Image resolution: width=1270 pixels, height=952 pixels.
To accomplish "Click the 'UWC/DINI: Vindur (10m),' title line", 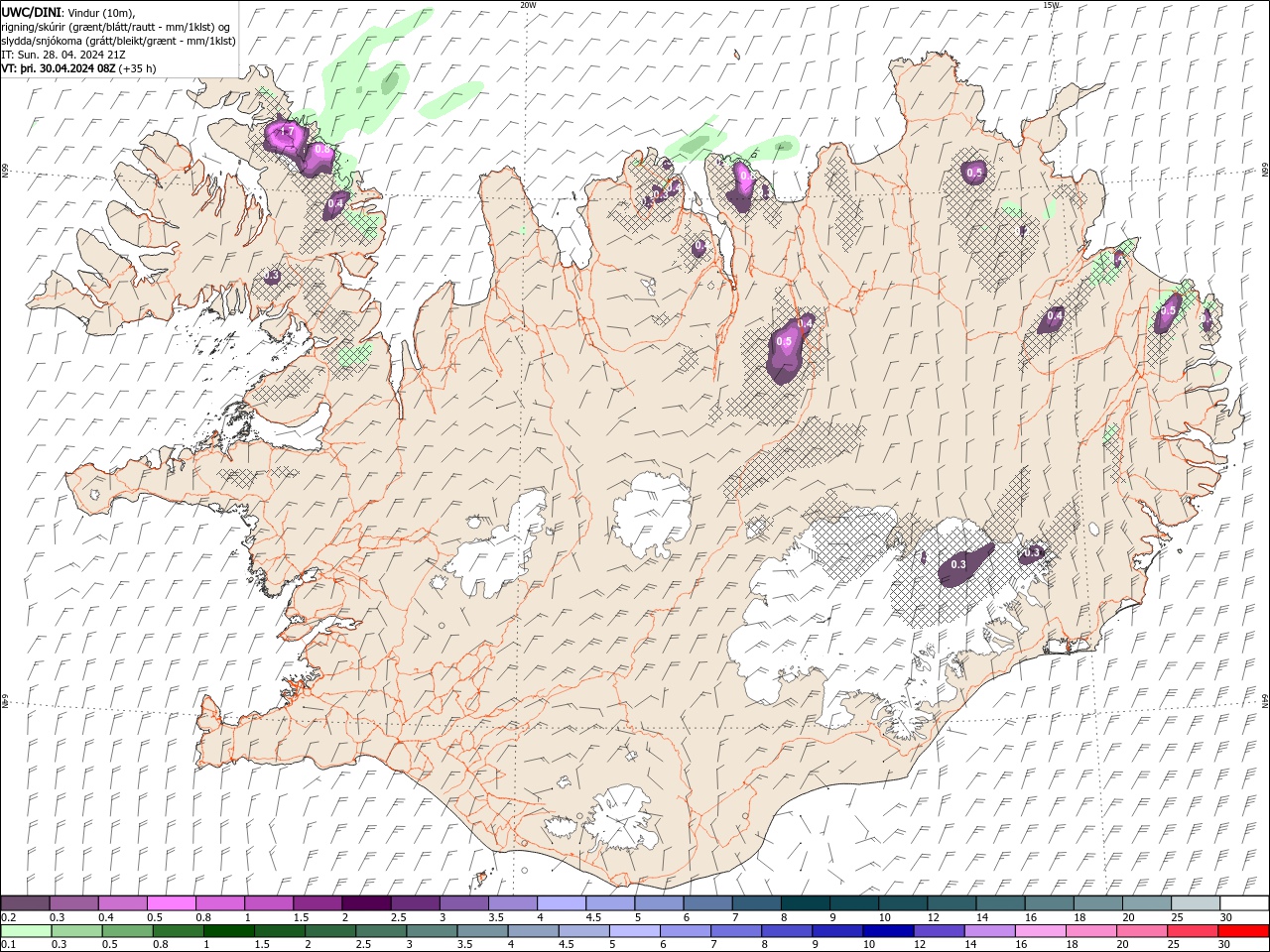I will coord(67,12).
